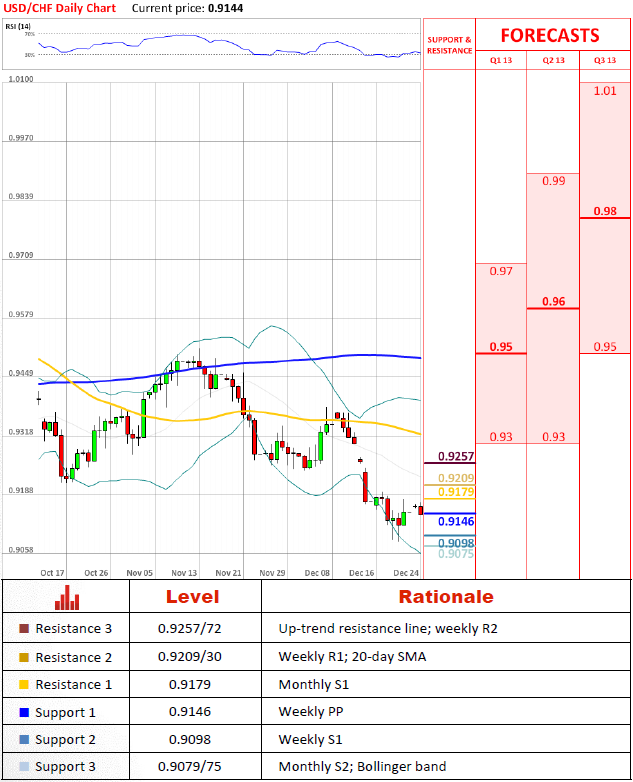Click the SUPPORT & RESISTANCE column header
This screenshot has width=633, height=782.
pyautogui.click(x=449, y=45)
